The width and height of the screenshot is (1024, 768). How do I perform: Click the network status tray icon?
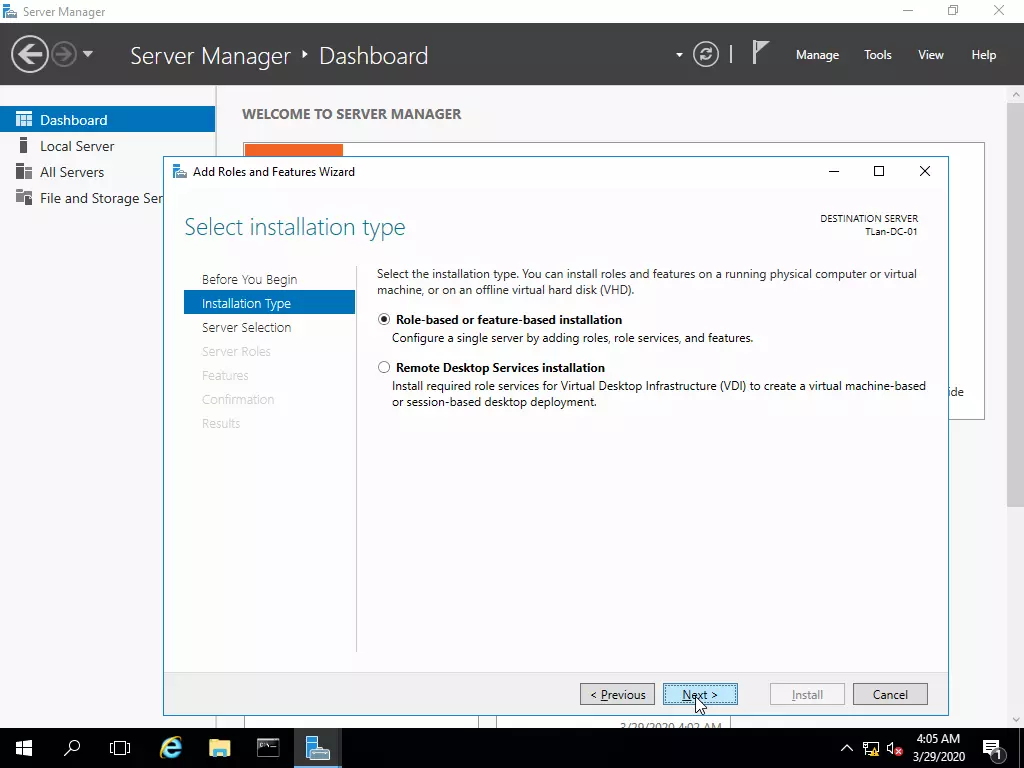871,749
